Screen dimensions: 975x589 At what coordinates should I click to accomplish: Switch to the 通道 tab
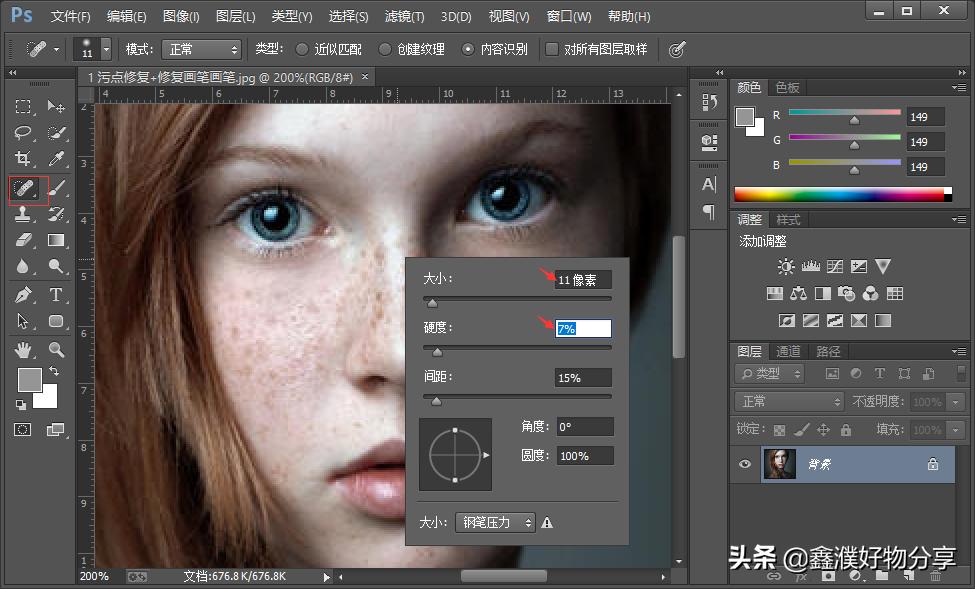click(789, 351)
